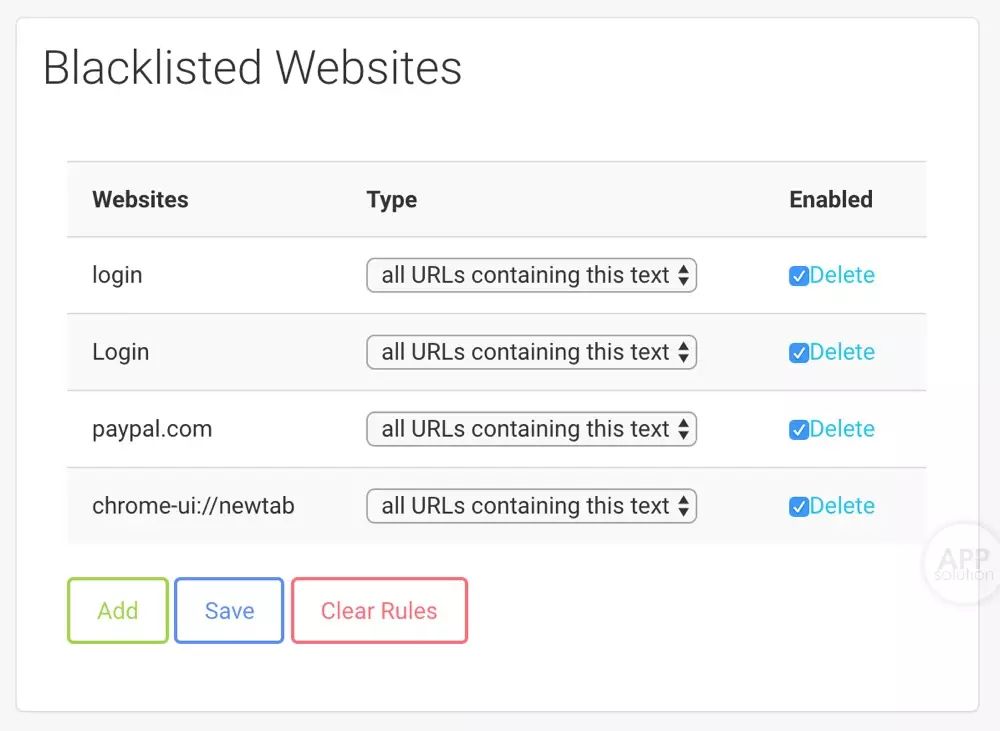Expand type dropdown for chrome-ui://newtab

[x=531, y=506]
